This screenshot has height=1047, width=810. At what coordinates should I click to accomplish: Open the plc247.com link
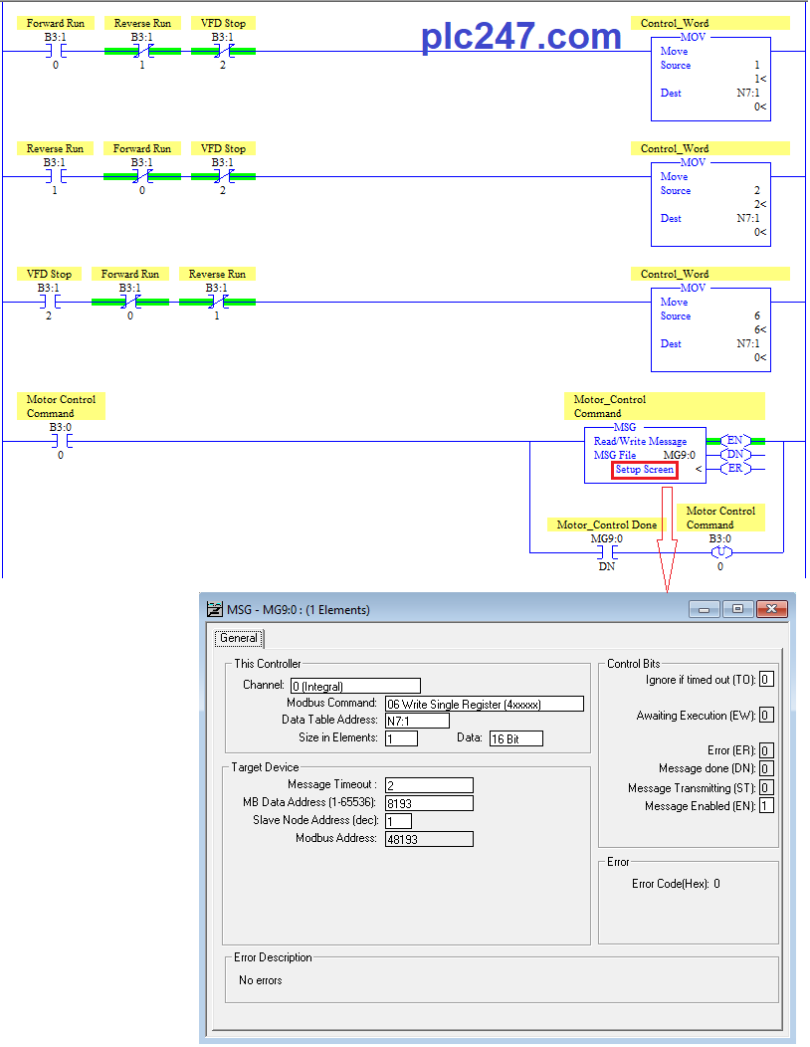click(520, 36)
